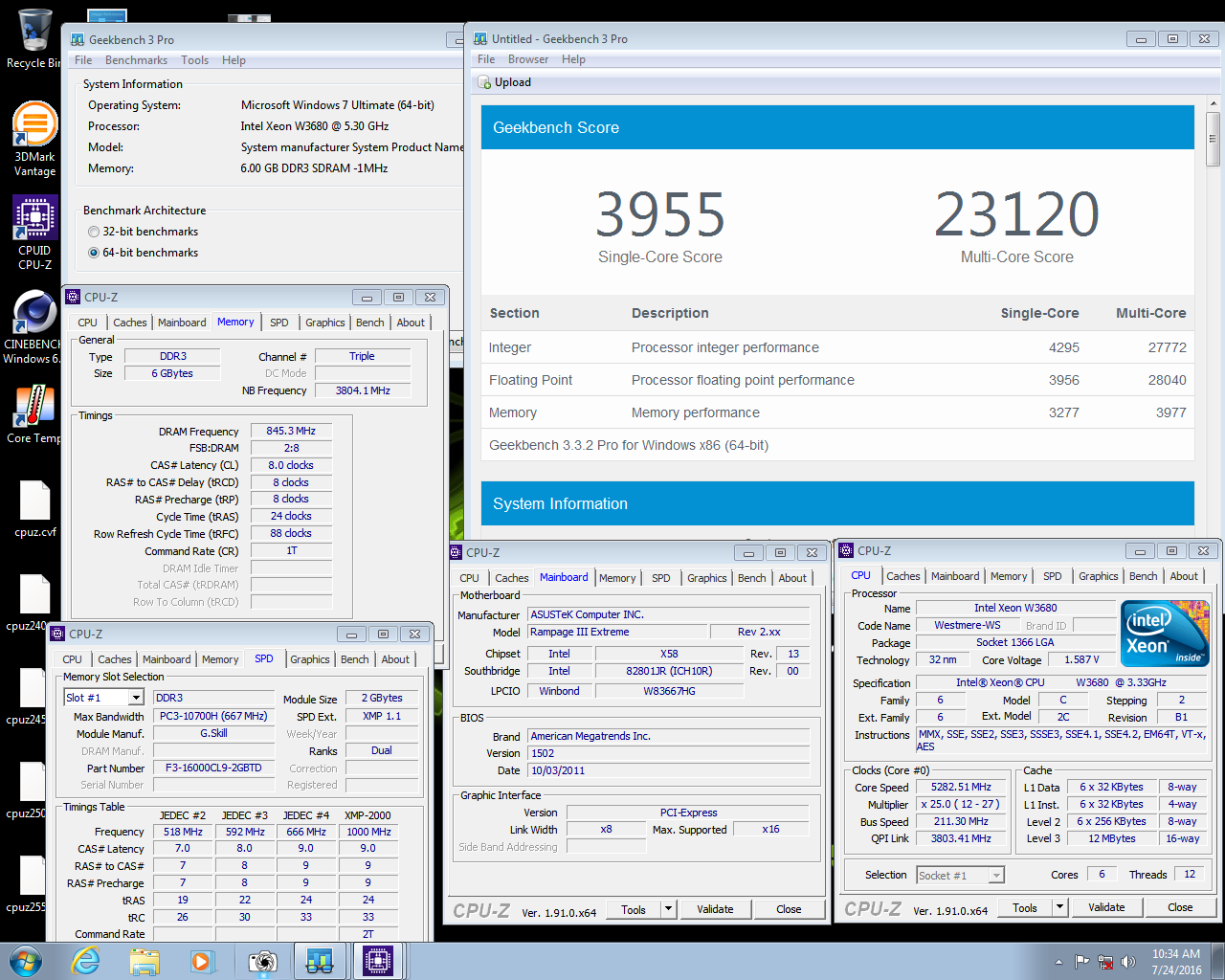Expand Tools dropdown arrow in CPU tab window

pyautogui.click(x=1059, y=907)
